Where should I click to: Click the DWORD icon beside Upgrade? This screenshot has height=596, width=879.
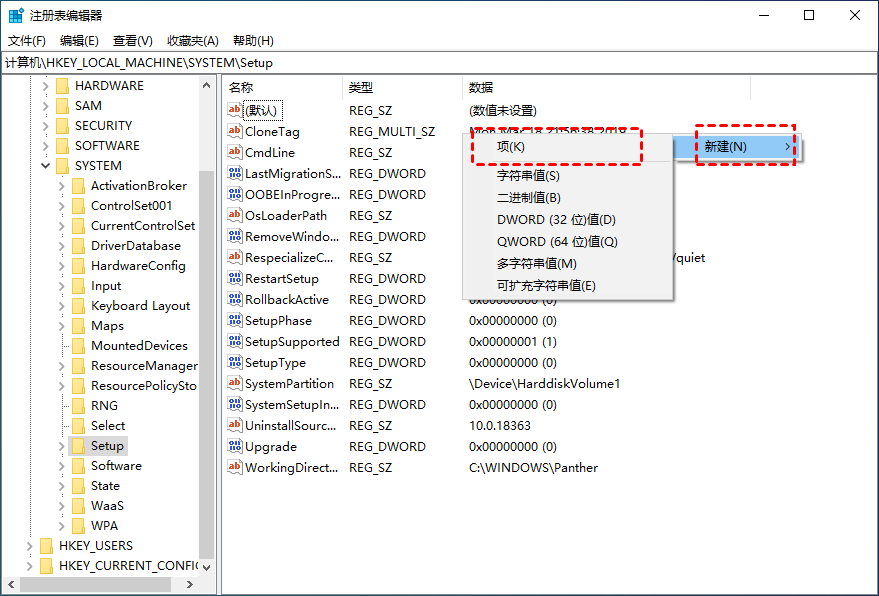click(234, 446)
